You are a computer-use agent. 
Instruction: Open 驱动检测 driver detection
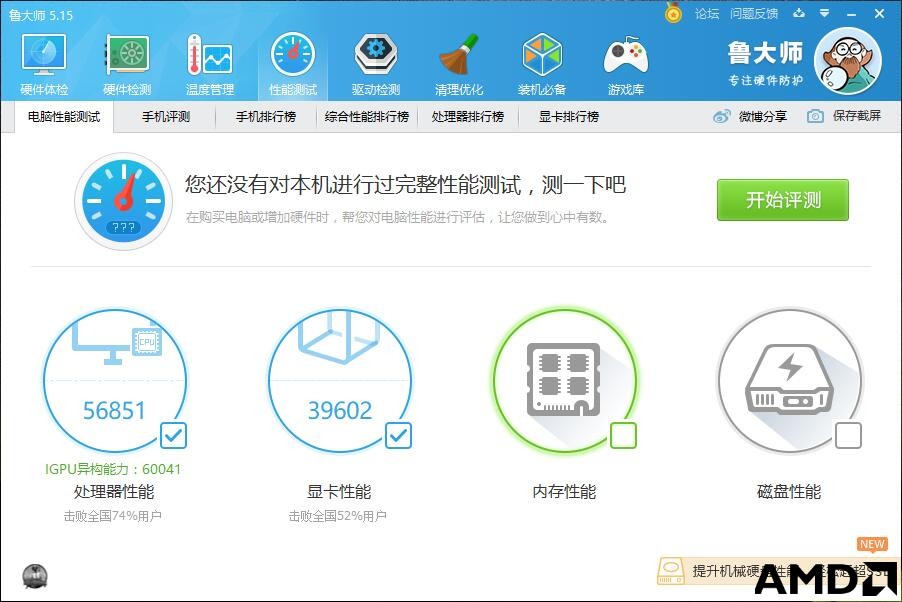[x=376, y=64]
